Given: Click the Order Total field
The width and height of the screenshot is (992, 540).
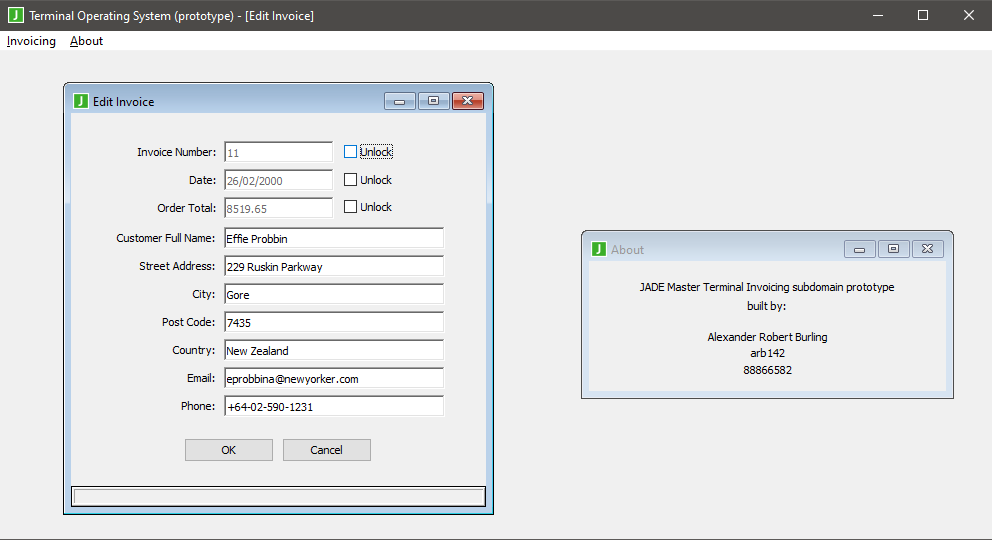Looking at the screenshot, I should pos(278,208).
